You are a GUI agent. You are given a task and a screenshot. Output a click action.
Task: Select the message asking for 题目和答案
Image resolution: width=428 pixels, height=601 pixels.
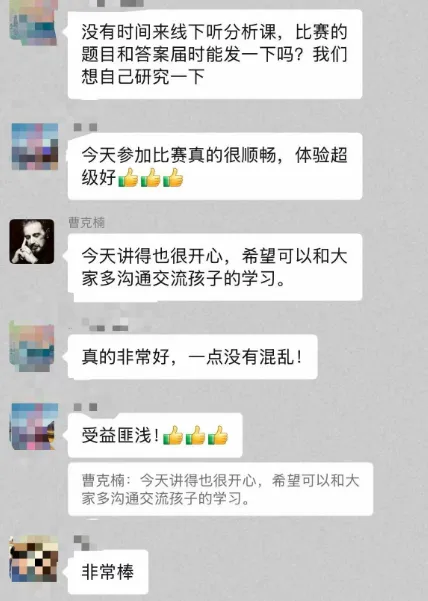(x=215, y=54)
